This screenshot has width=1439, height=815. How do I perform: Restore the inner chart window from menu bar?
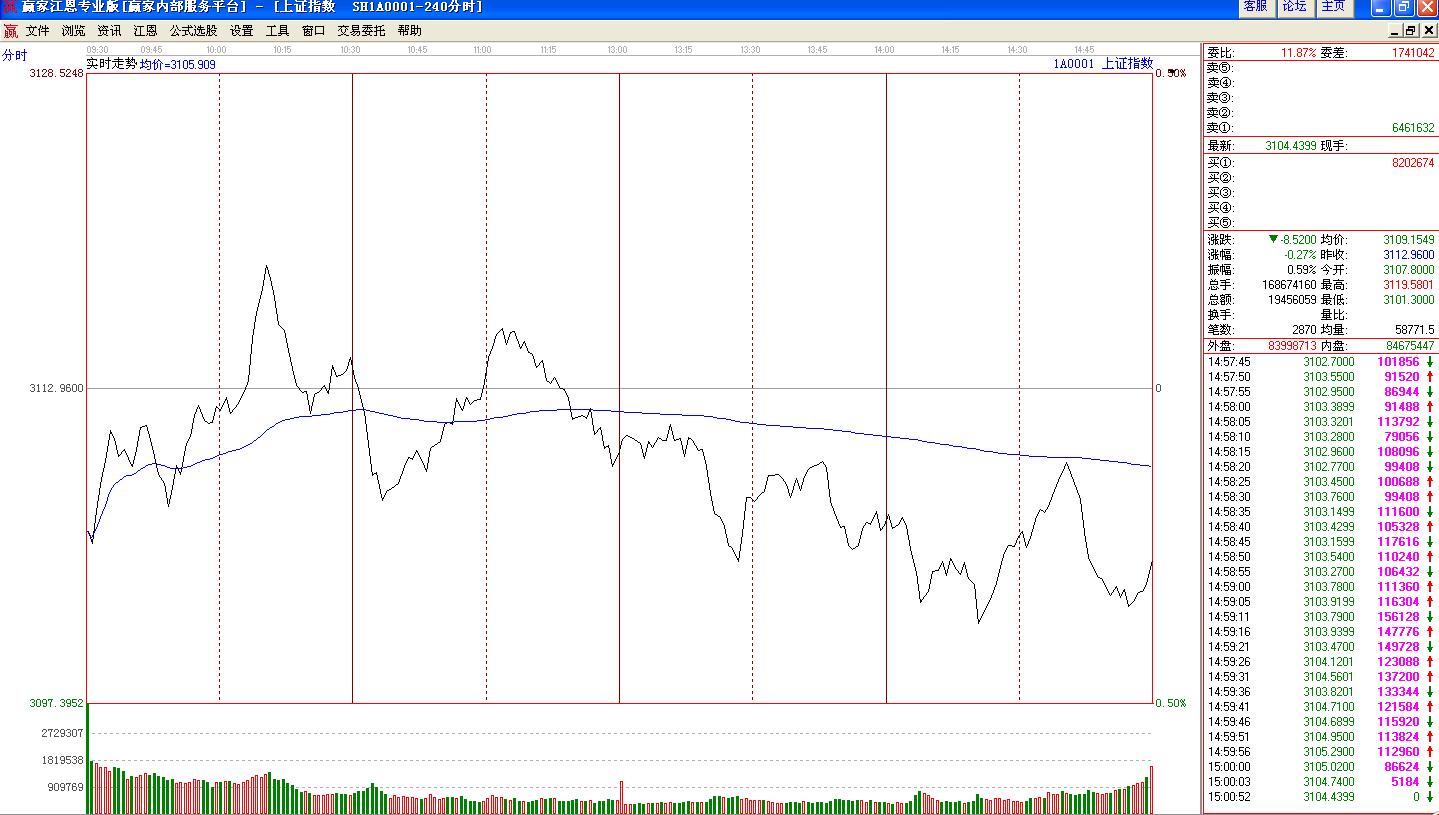(x=1411, y=31)
